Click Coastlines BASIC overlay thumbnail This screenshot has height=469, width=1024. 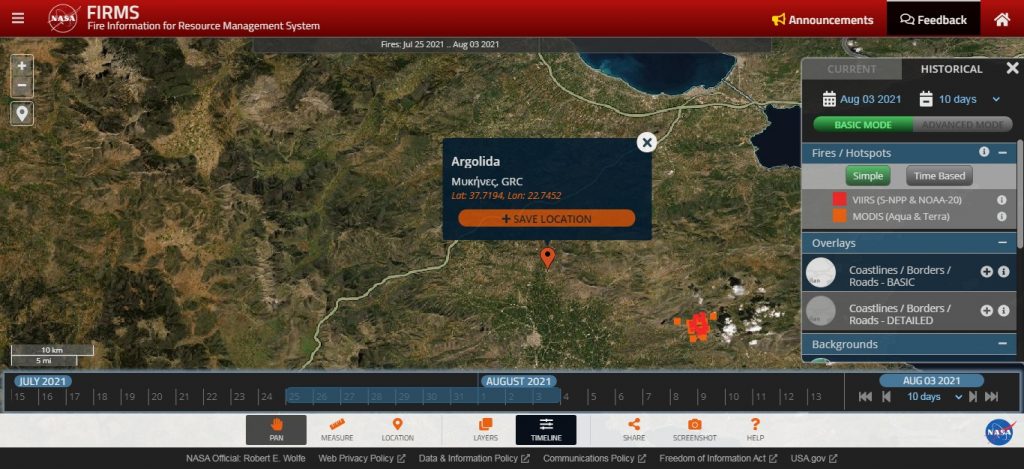point(821,272)
